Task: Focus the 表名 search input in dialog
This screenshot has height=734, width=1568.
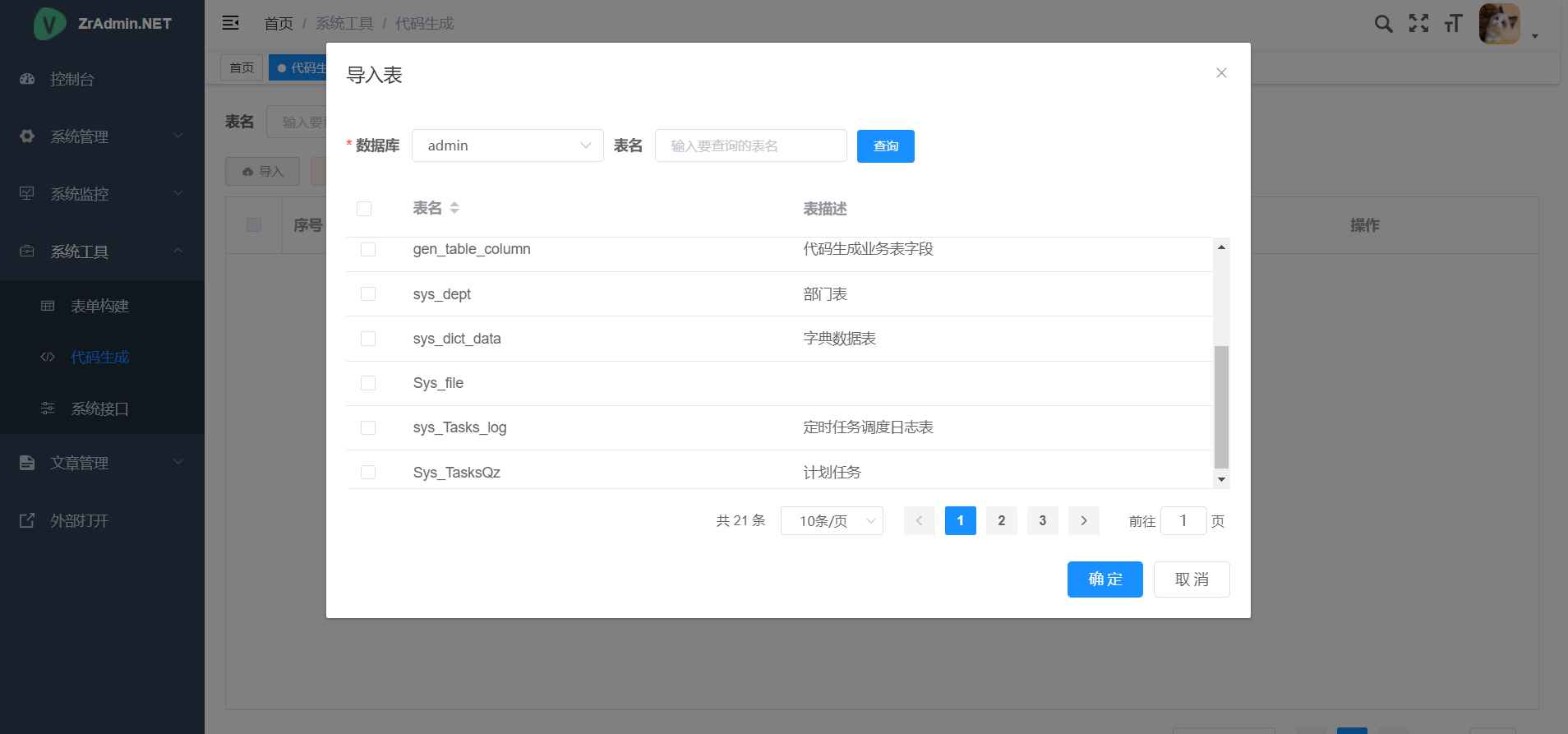Action: [x=750, y=145]
